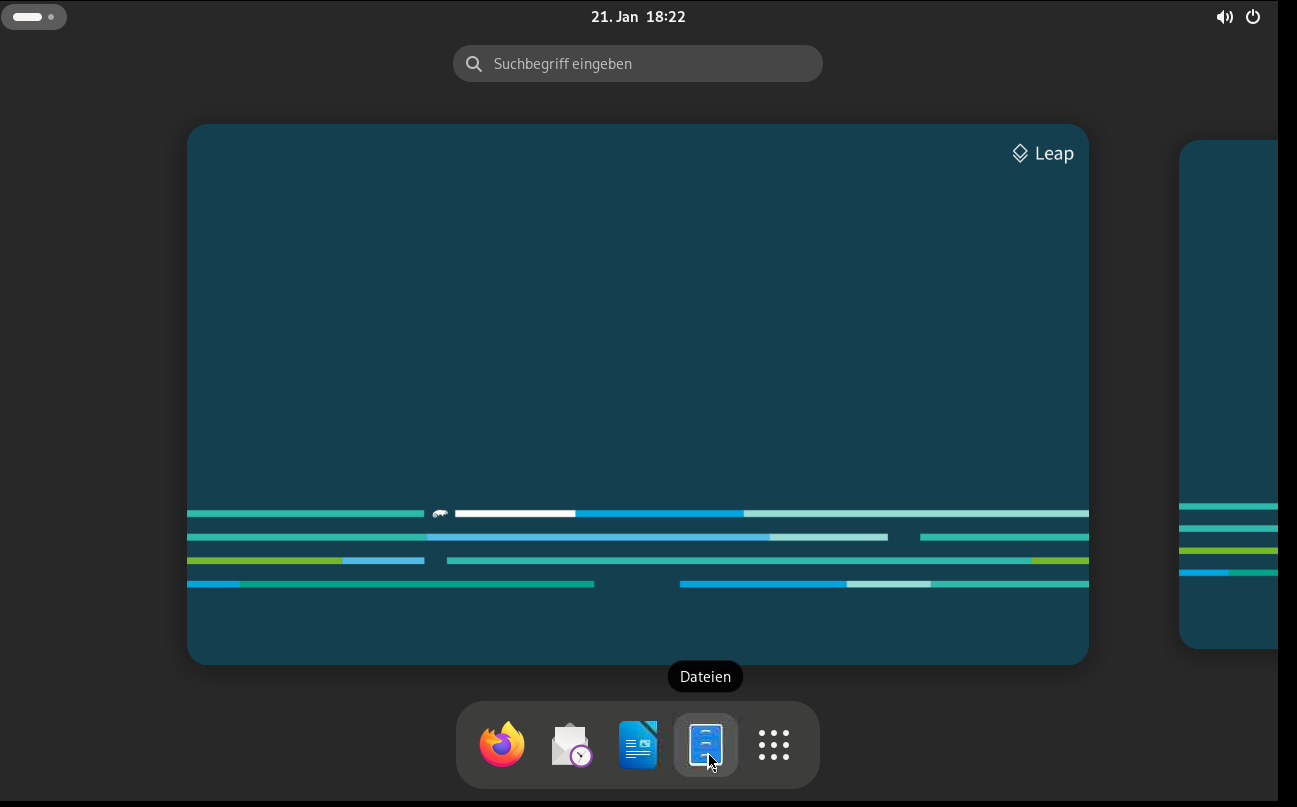Click the '21. Jan' date text
The image size is (1297, 807).
tap(614, 17)
